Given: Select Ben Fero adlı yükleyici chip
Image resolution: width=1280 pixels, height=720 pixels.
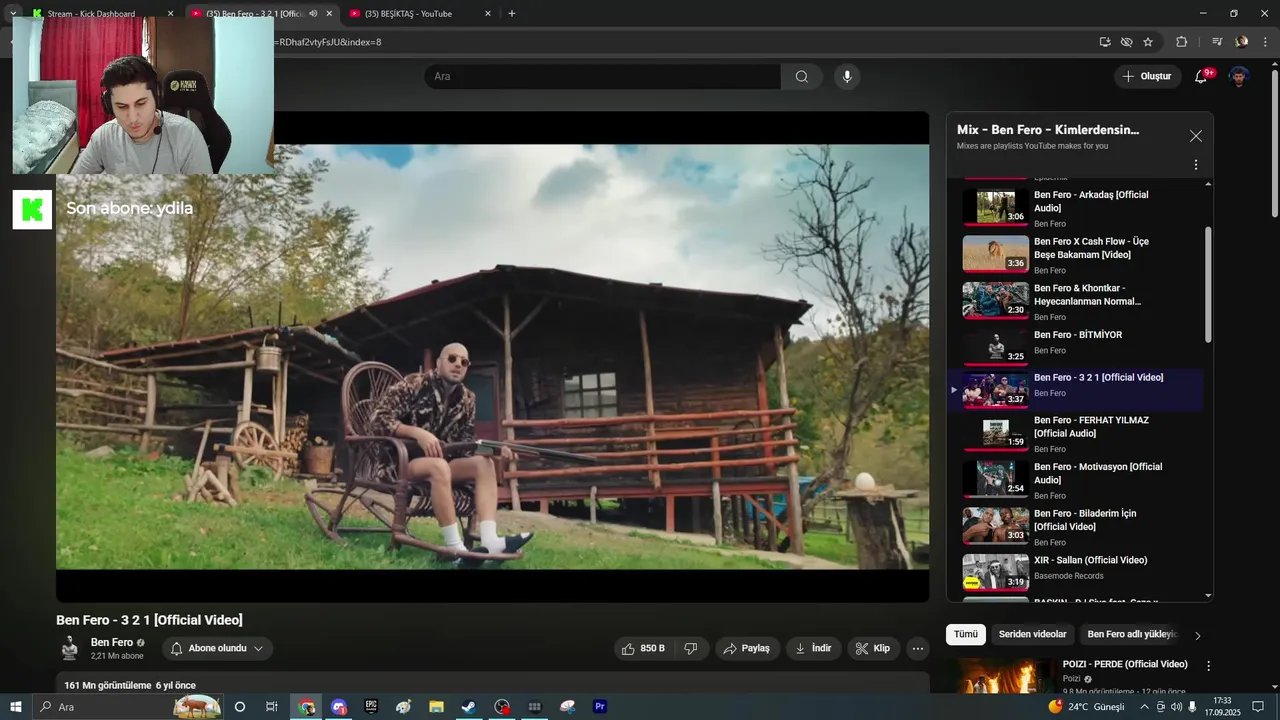Looking at the screenshot, I should click(x=1132, y=634).
